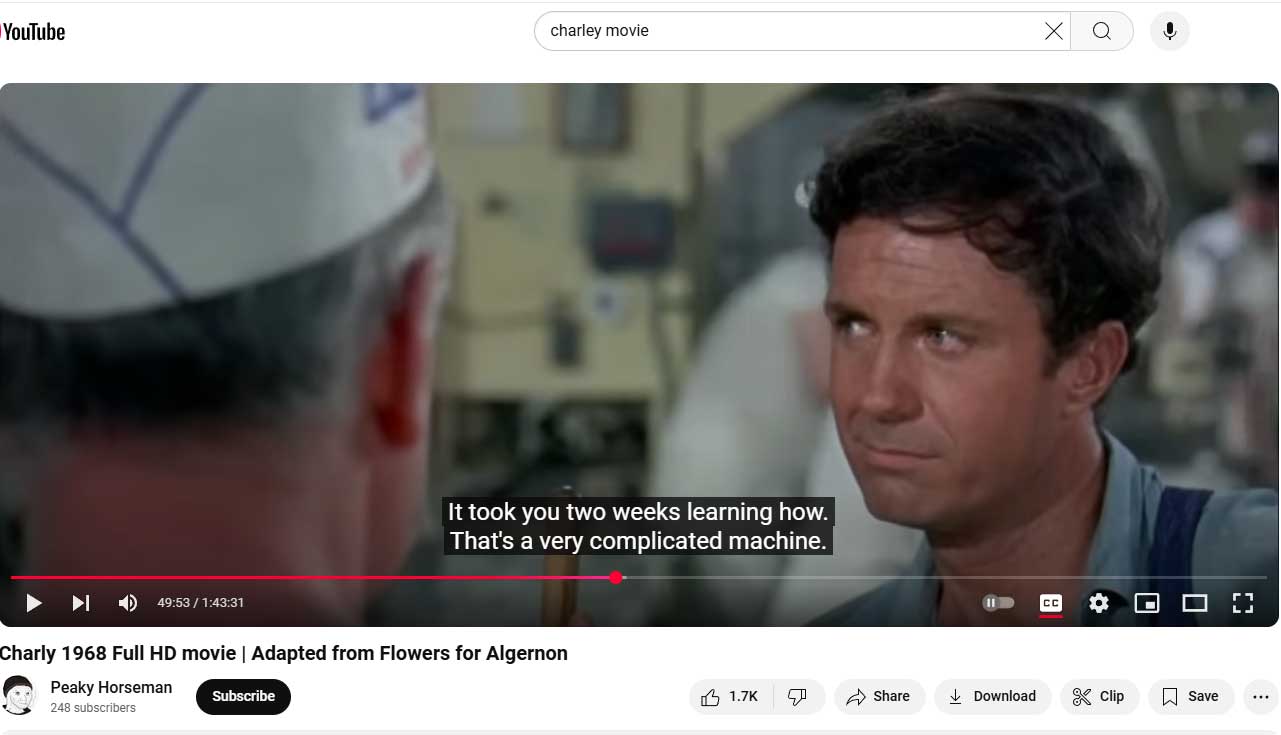Start voice search with microphone
1281x735 pixels.
(1169, 31)
